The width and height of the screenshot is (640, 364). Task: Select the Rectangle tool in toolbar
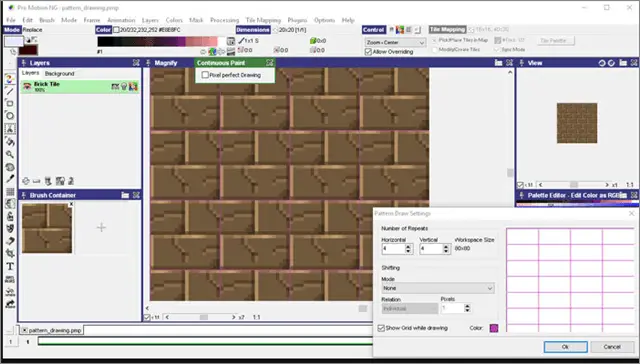click(x=10, y=104)
